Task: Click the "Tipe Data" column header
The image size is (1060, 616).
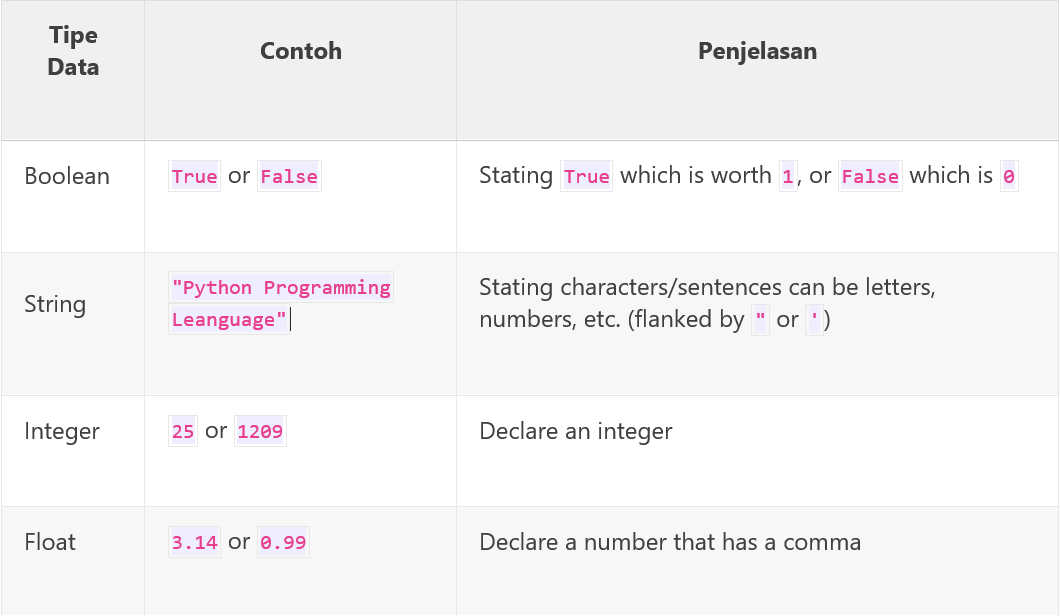Action: click(x=73, y=51)
